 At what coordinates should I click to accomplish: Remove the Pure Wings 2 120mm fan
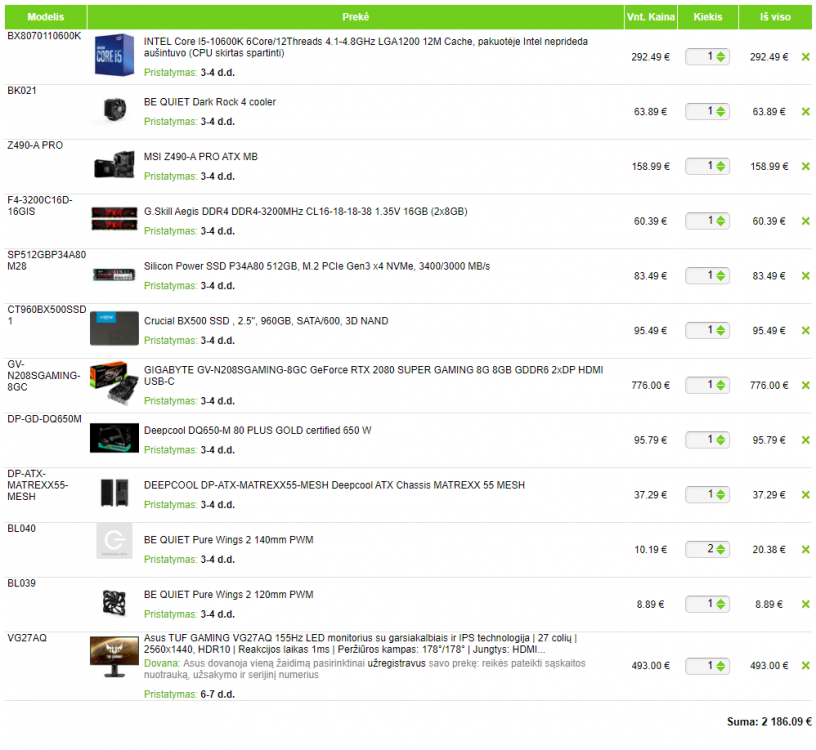coord(806,604)
